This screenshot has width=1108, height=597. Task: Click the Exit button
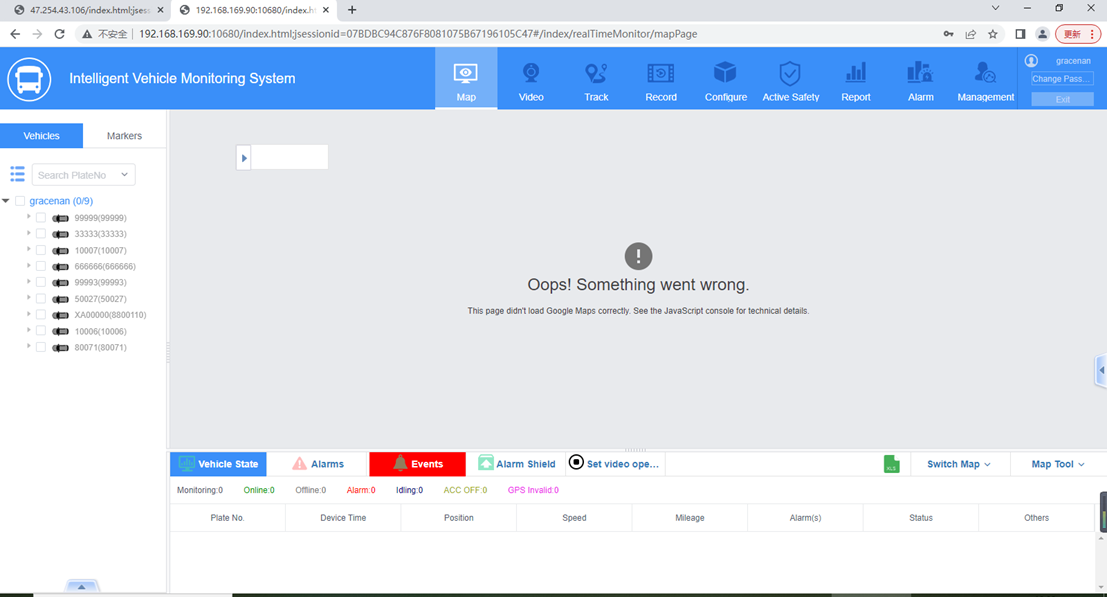pyautogui.click(x=1062, y=100)
